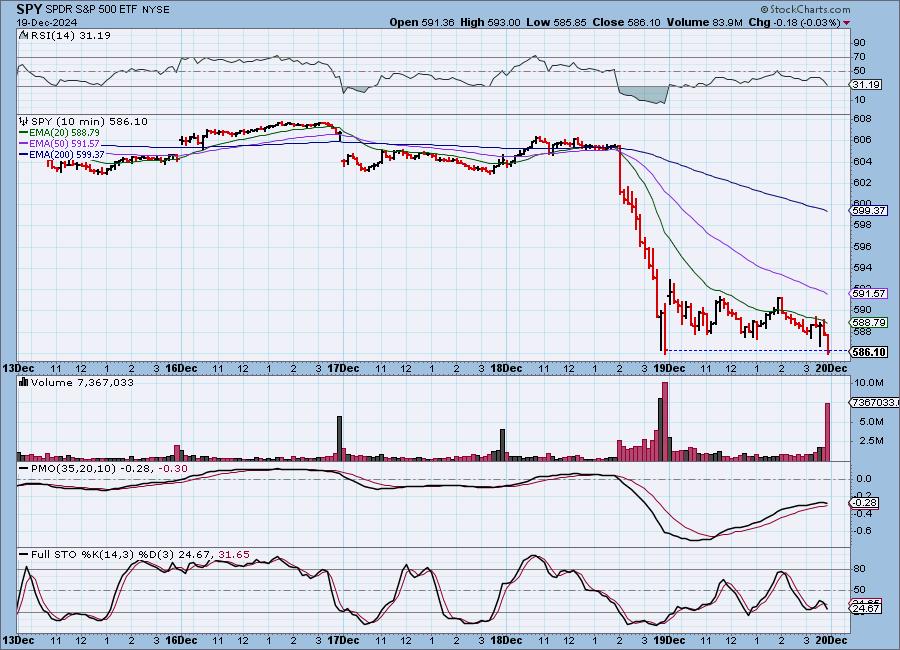Click the PMO legend line marker

pyautogui.click(x=24, y=469)
